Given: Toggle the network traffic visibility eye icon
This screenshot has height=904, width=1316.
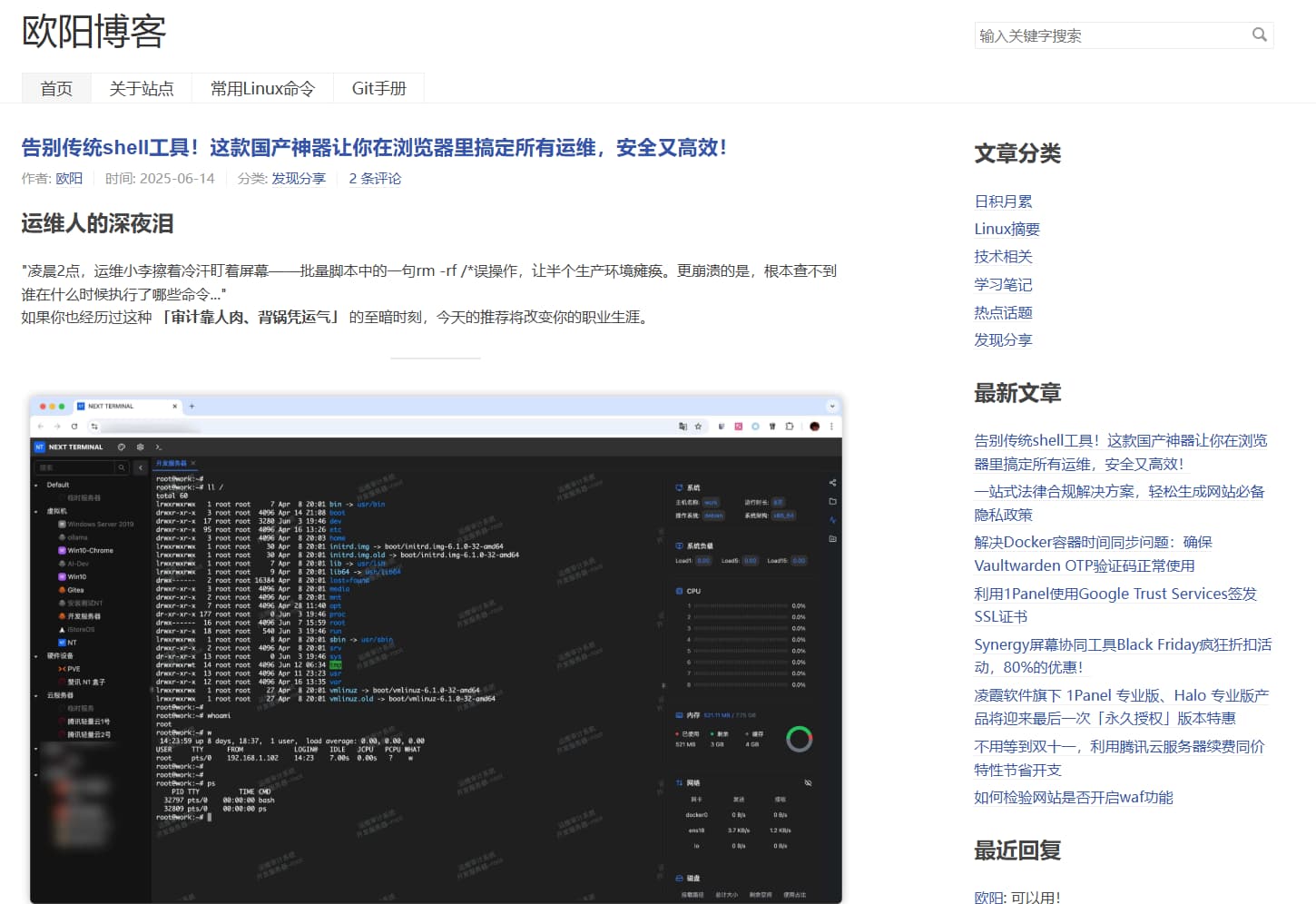Looking at the screenshot, I should 808,782.
